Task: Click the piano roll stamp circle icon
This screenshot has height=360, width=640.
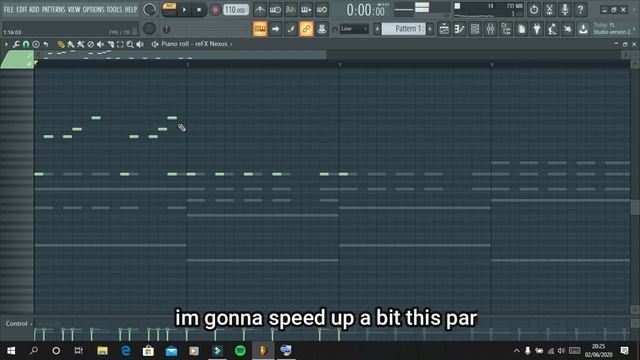Action: (x=36, y=44)
